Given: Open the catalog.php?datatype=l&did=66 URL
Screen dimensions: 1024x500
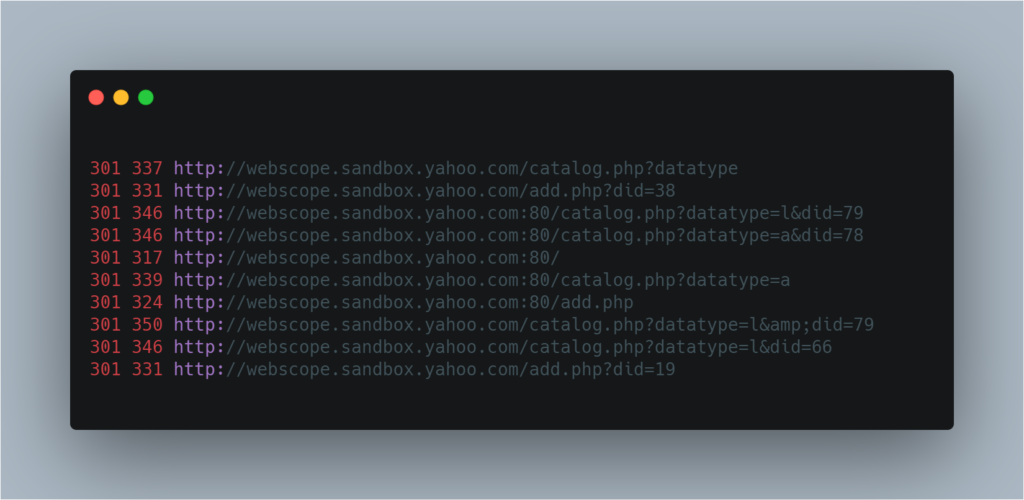Looking at the screenshot, I should coord(503,347).
